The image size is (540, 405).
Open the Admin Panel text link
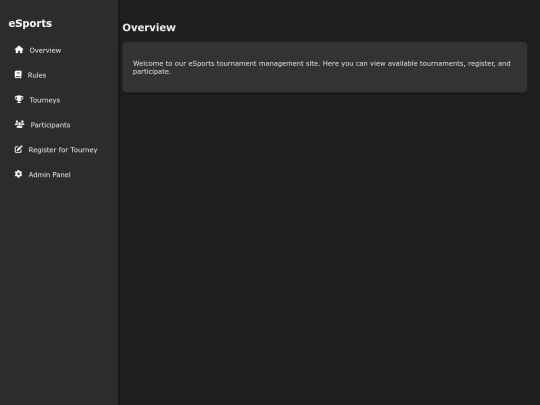coord(49,175)
